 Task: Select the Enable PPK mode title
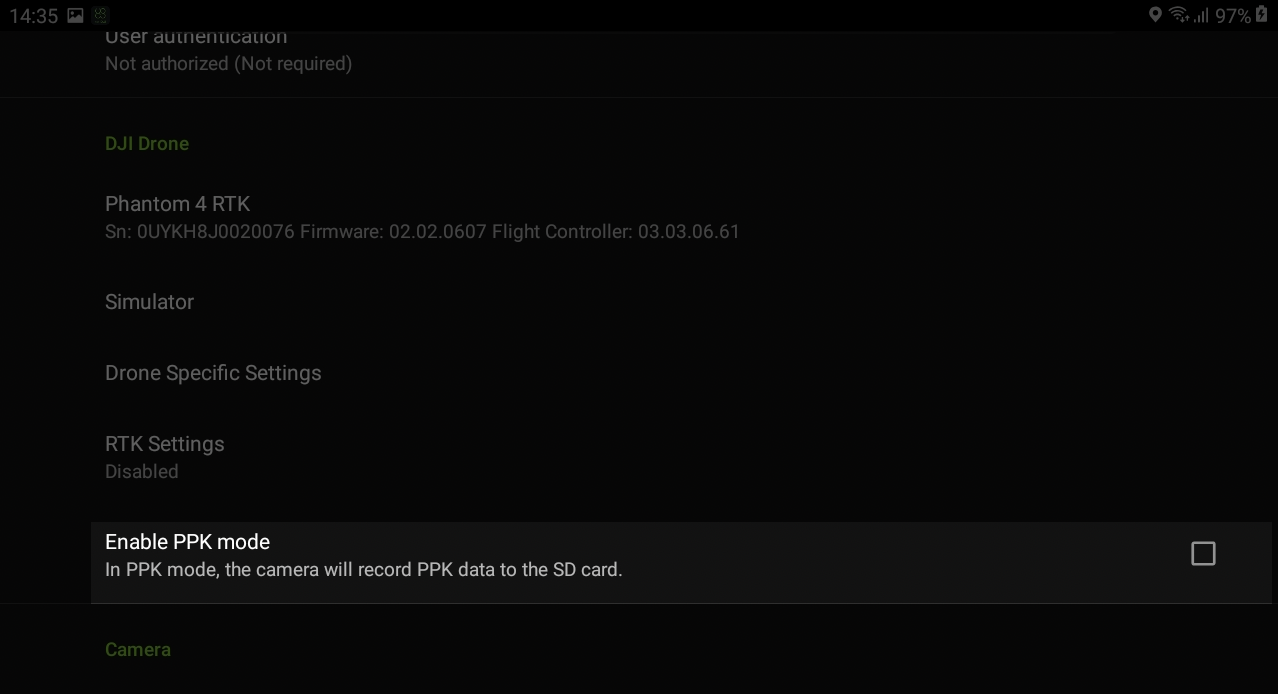(x=187, y=542)
